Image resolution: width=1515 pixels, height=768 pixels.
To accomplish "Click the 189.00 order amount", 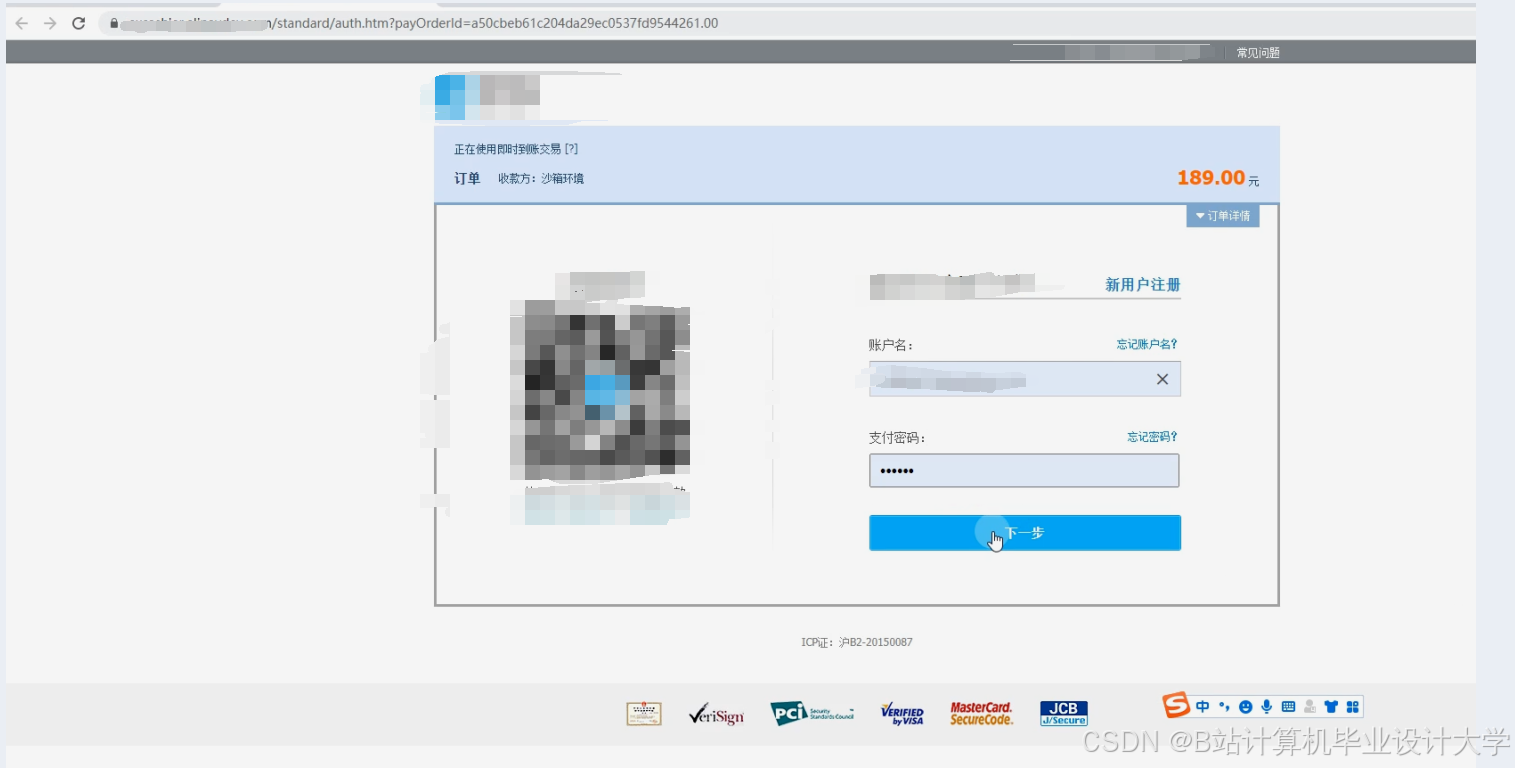I will point(1211,178).
